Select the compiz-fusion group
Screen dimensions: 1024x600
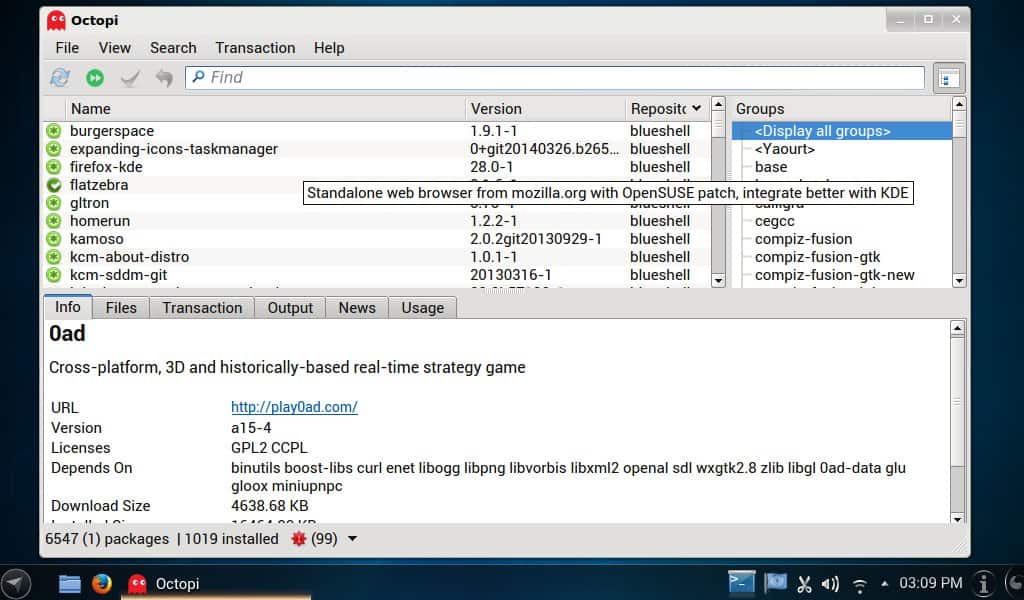point(804,239)
